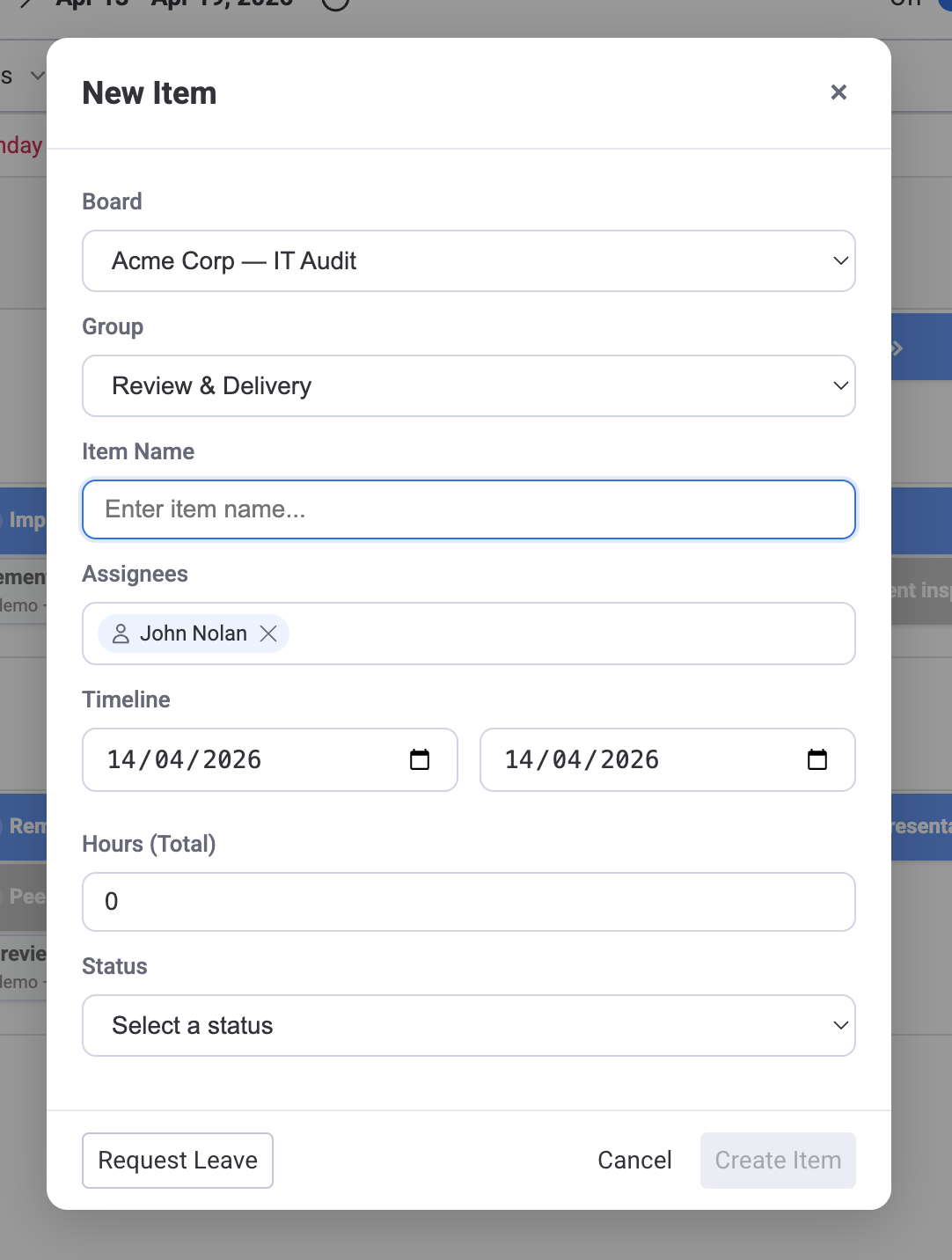Open the Select a status dropdown
The image size is (952, 1260).
point(469,1025)
